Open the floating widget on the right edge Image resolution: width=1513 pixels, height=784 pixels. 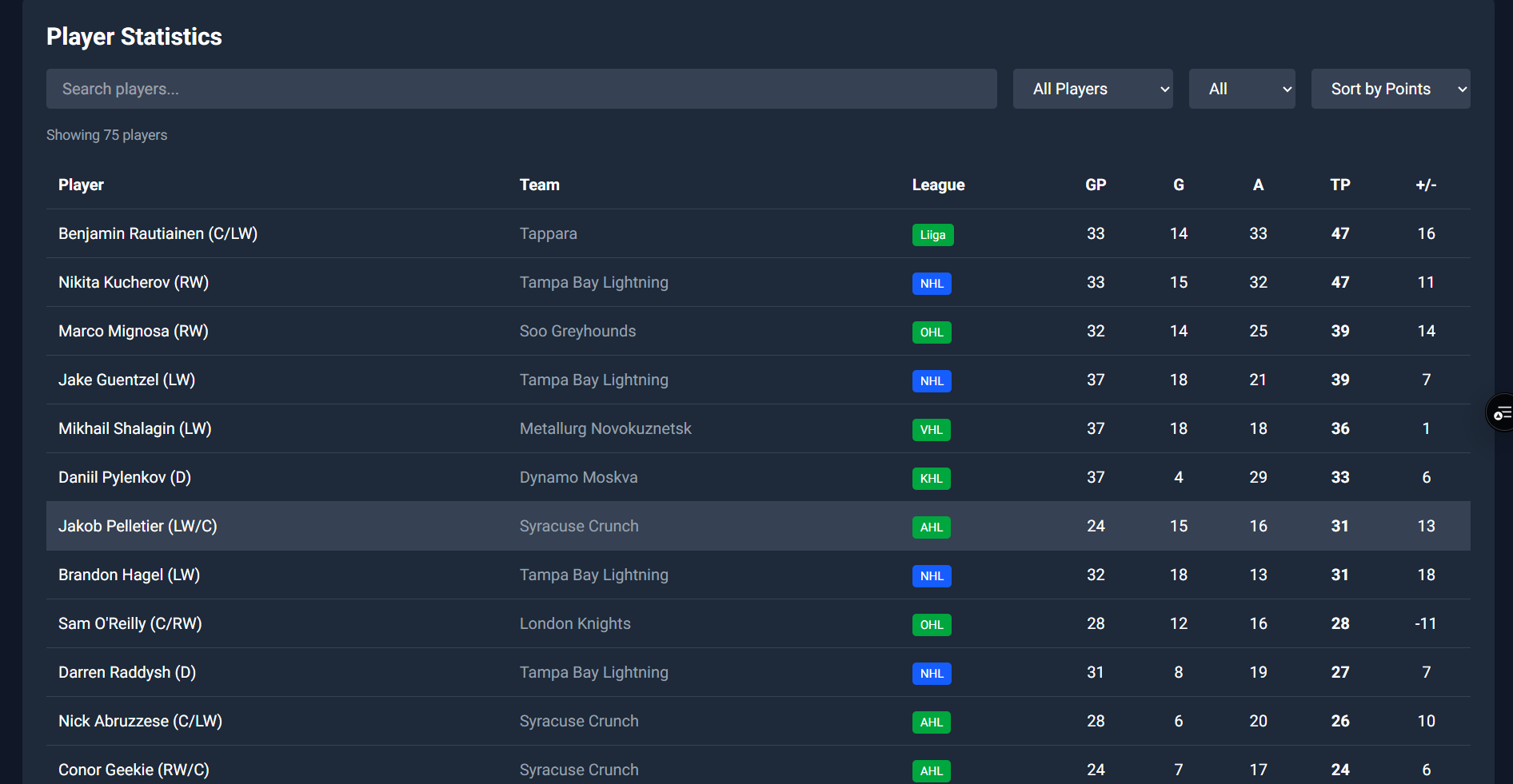pyautogui.click(x=1503, y=412)
